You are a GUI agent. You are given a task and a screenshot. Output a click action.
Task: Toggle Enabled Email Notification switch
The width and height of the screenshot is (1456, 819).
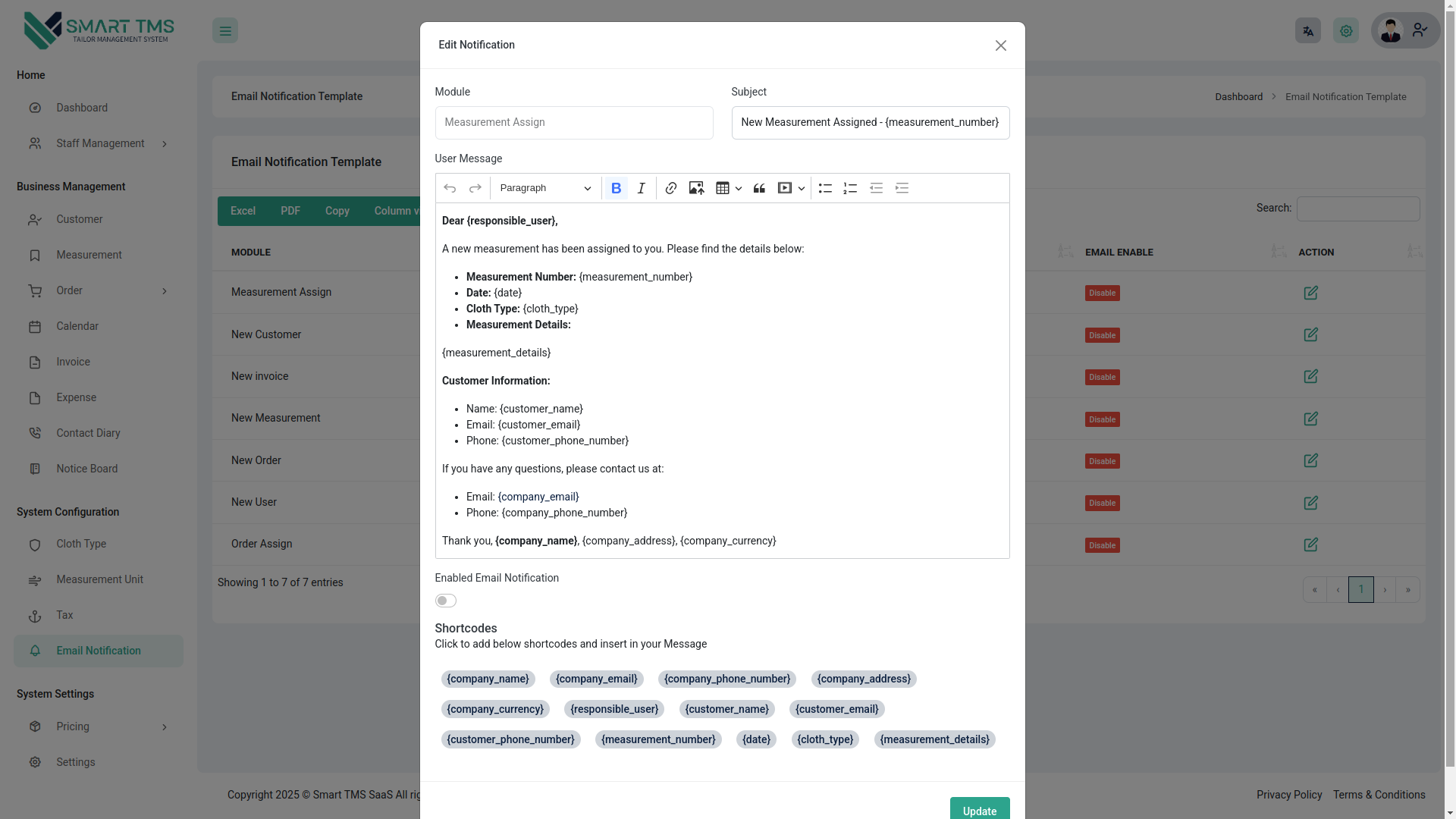tap(446, 601)
